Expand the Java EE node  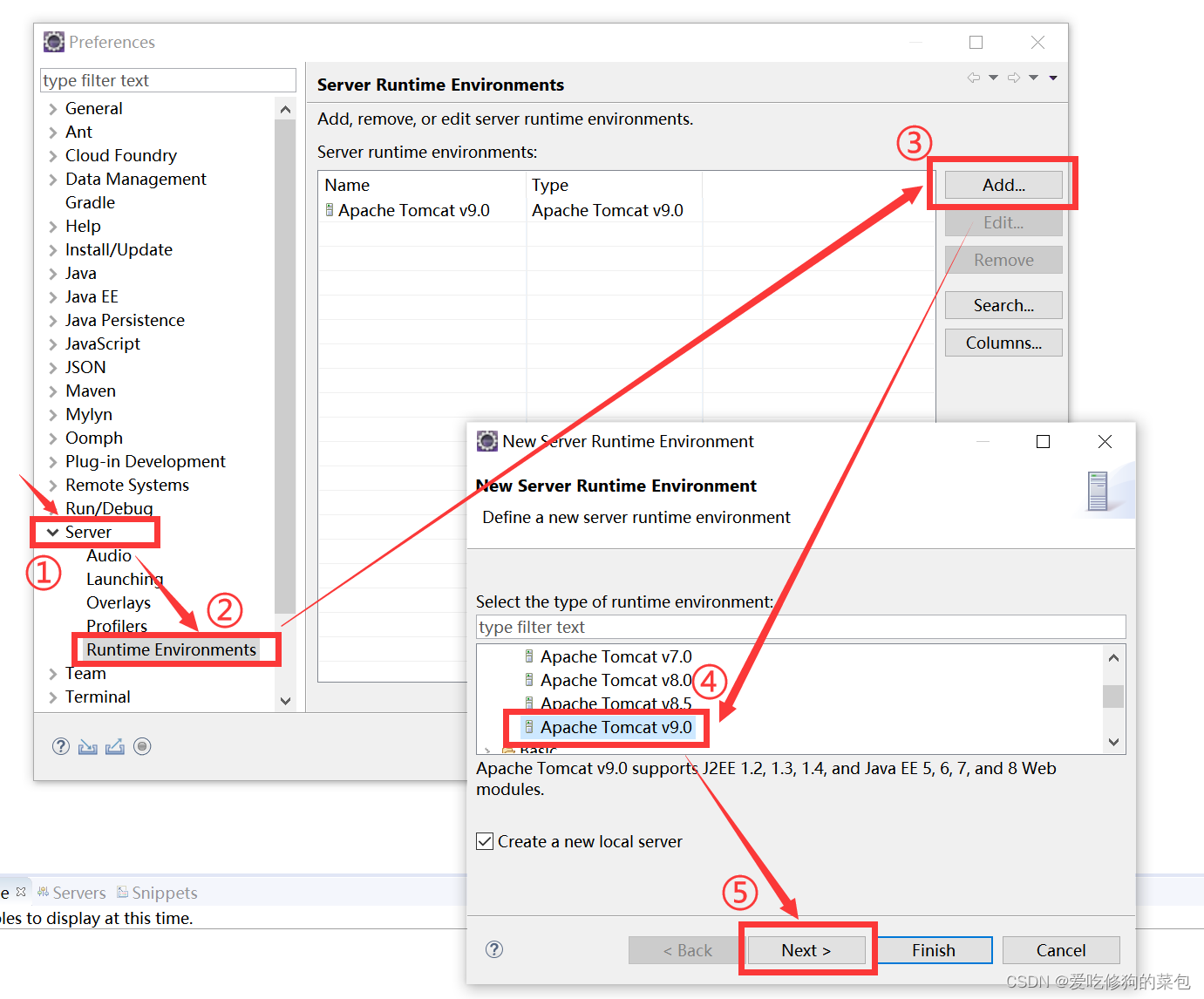(x=53, y=297)
